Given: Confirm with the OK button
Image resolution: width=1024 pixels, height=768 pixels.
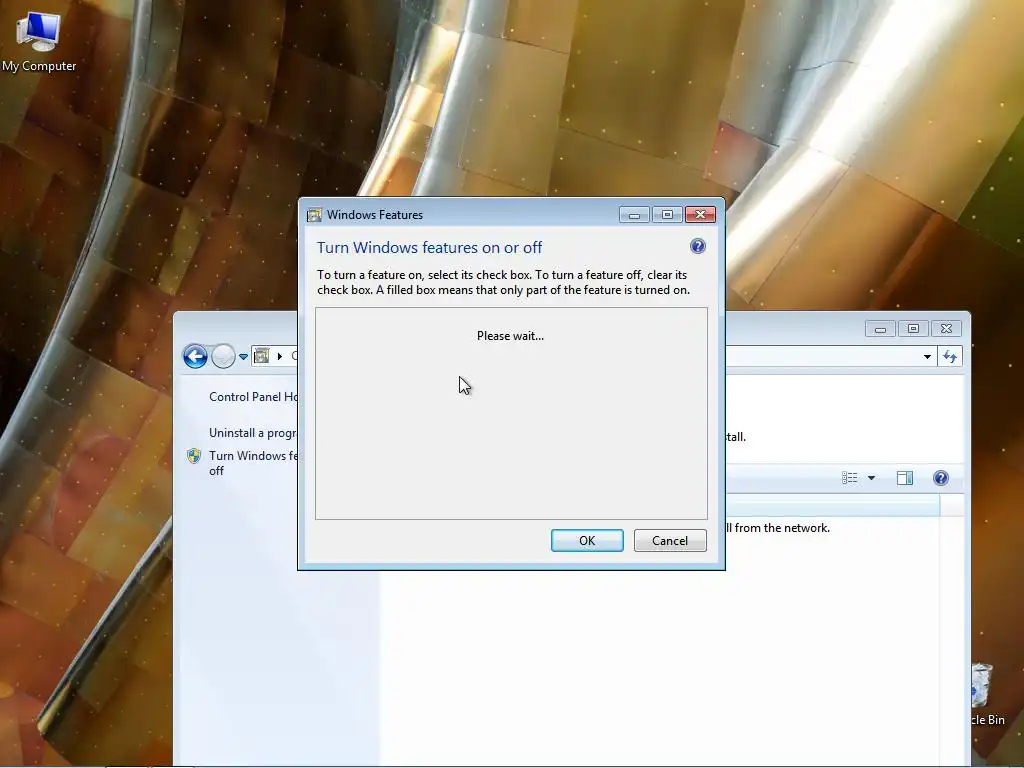Looking at the screenshot, I should 587,541.
